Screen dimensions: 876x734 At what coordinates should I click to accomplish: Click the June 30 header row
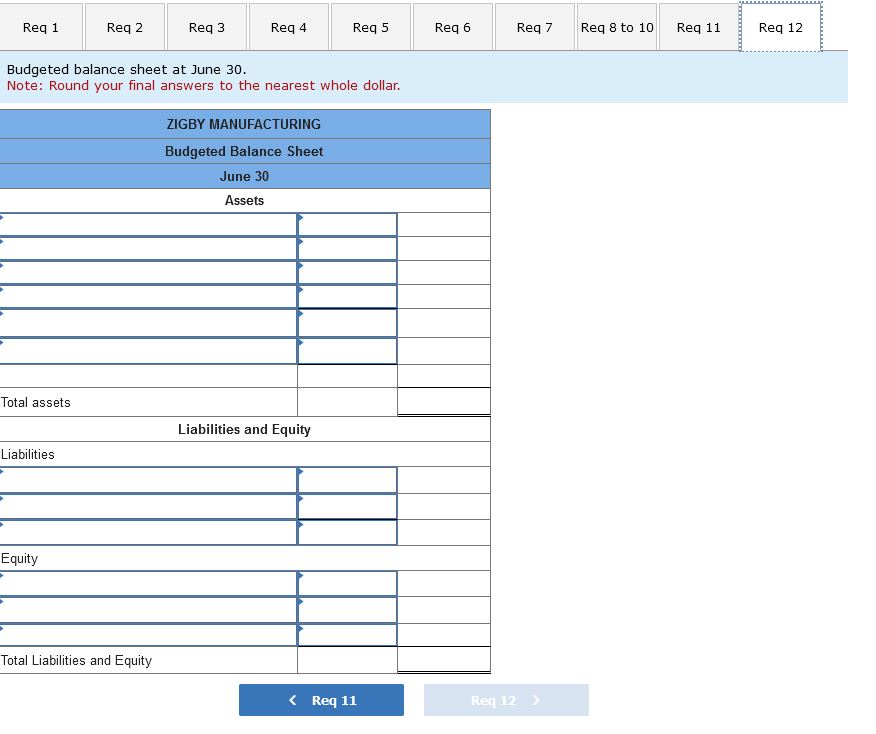244,176
